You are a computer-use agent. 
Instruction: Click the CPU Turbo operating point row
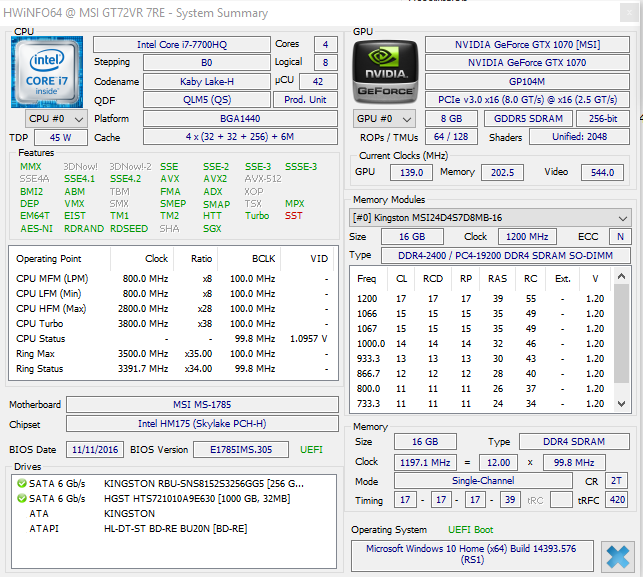click(173, 324)
